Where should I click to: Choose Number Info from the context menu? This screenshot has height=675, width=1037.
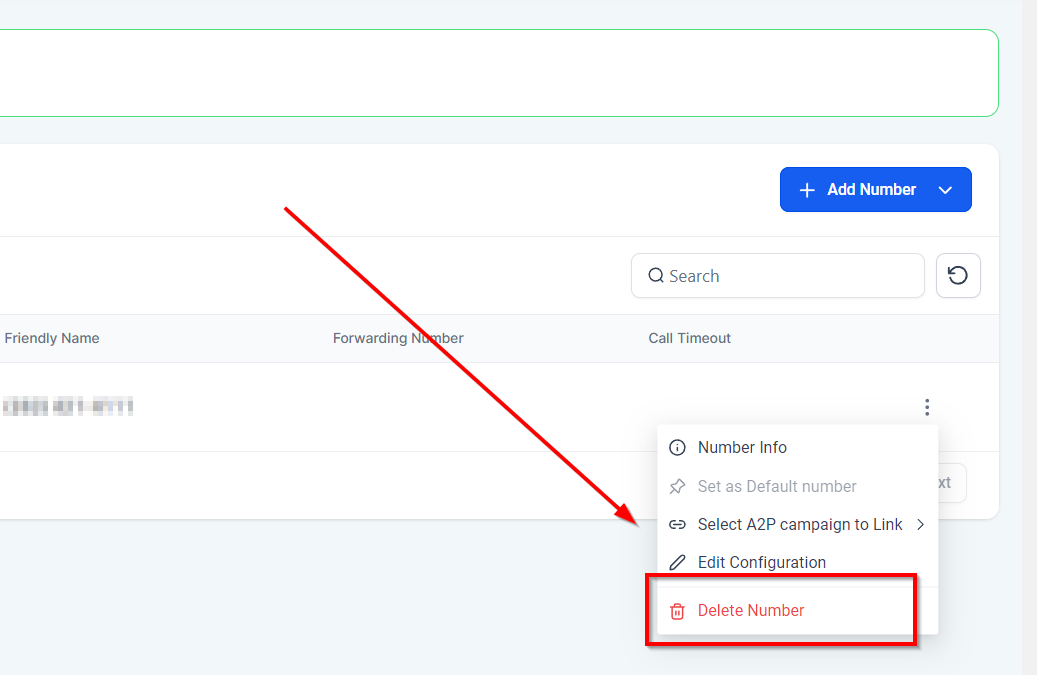pyautogui.click(x=742, y=448)
